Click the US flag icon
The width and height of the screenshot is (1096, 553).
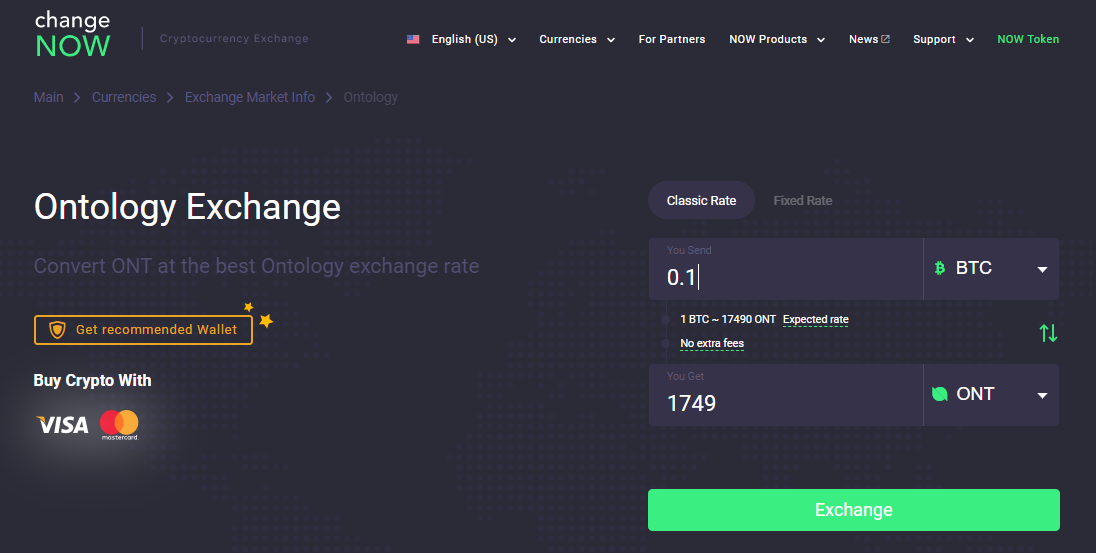click(x=413, y=39)
